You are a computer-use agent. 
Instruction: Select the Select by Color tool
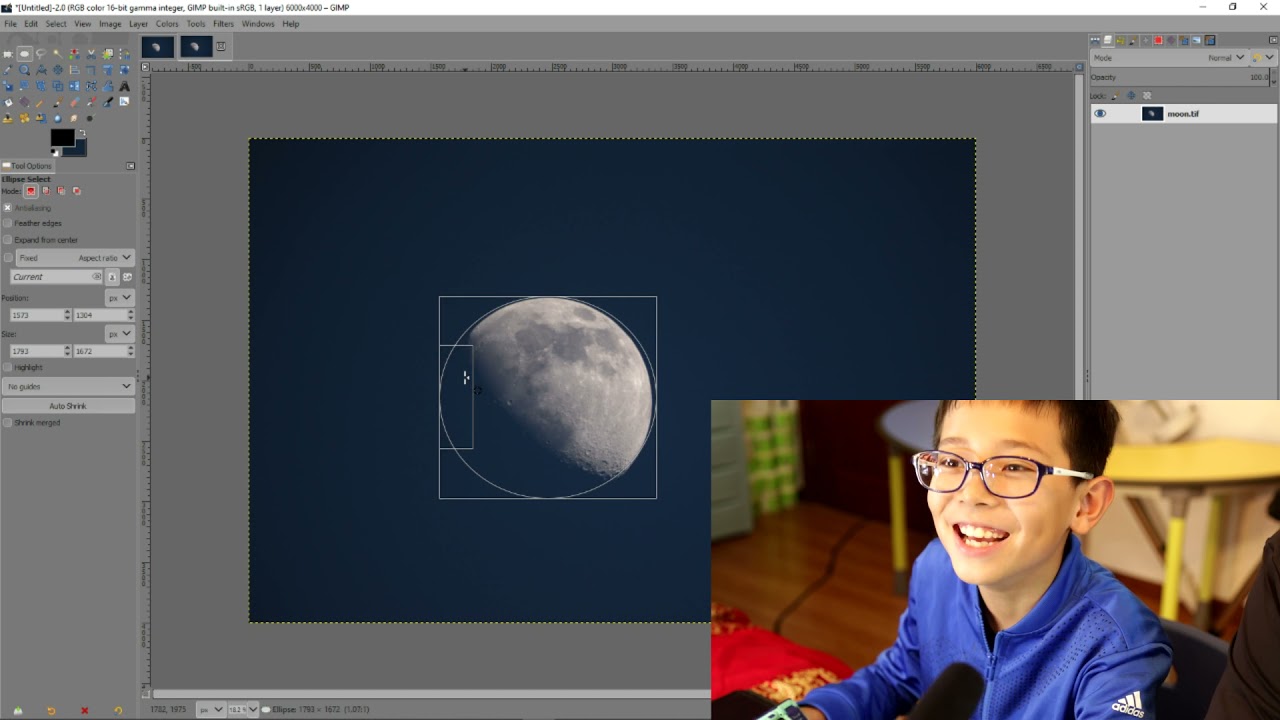pyautogui.click(x=74, y=54)
